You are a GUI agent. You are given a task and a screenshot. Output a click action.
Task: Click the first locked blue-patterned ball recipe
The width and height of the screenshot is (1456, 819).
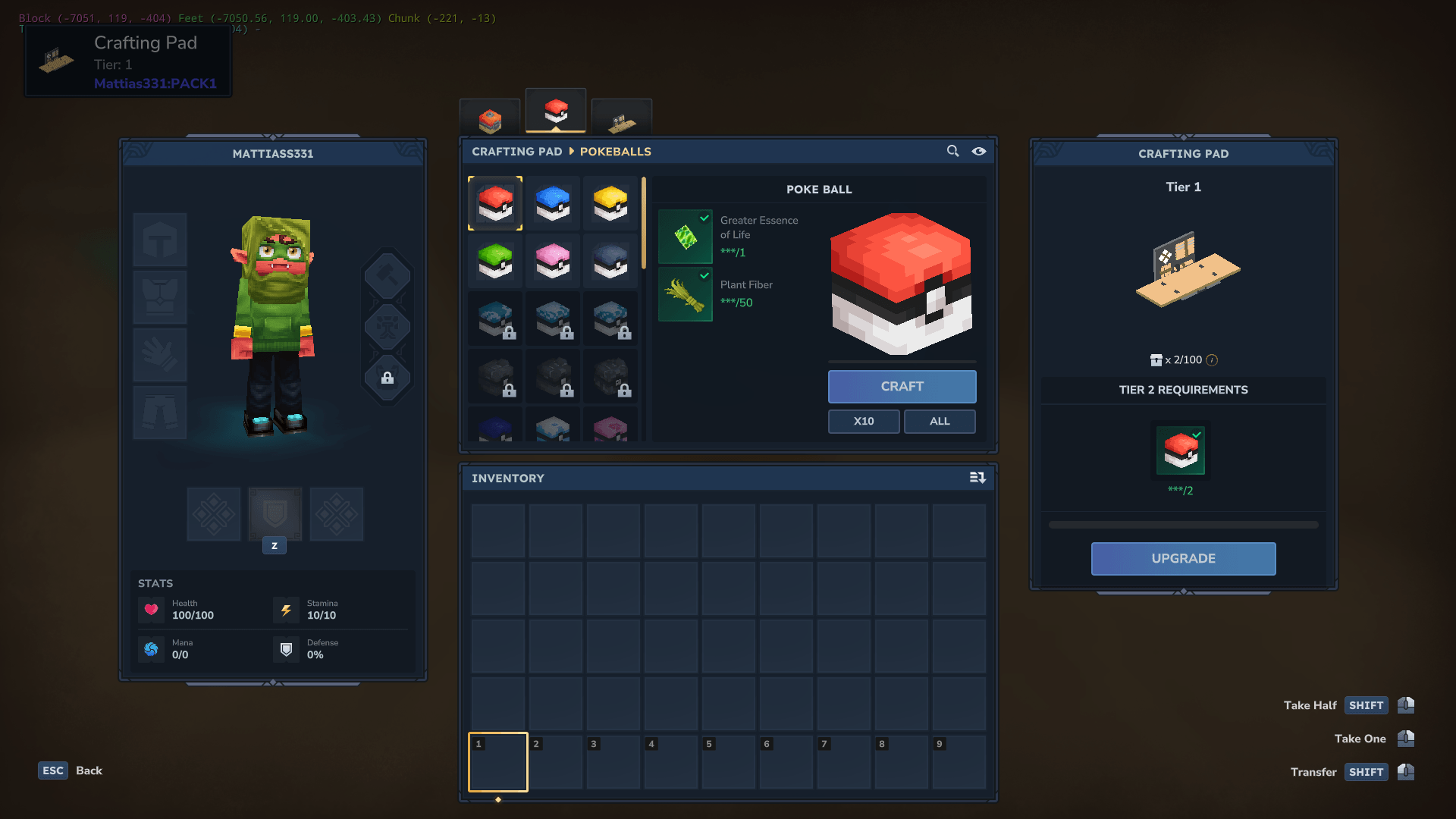point(495,318)
